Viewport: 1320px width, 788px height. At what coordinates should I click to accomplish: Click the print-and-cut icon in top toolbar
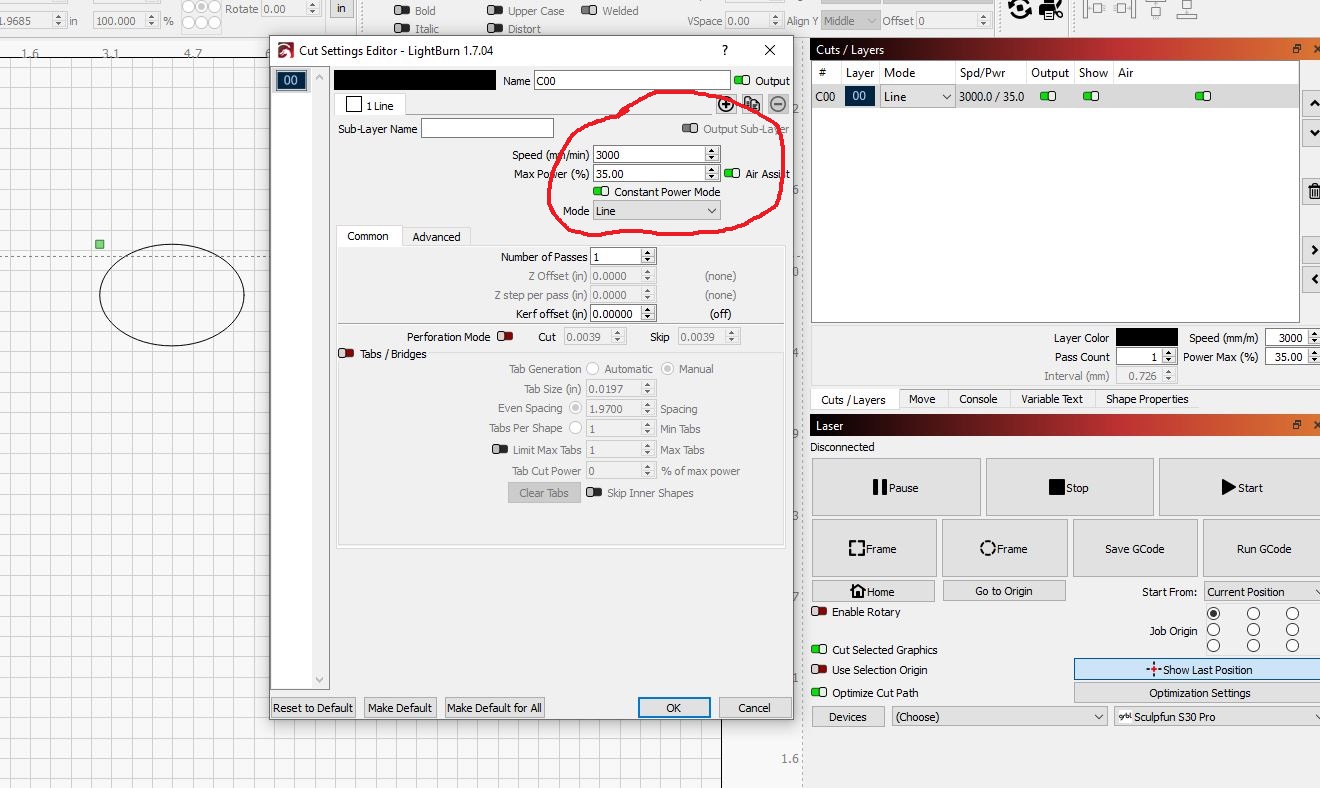tap(1051, 9)
